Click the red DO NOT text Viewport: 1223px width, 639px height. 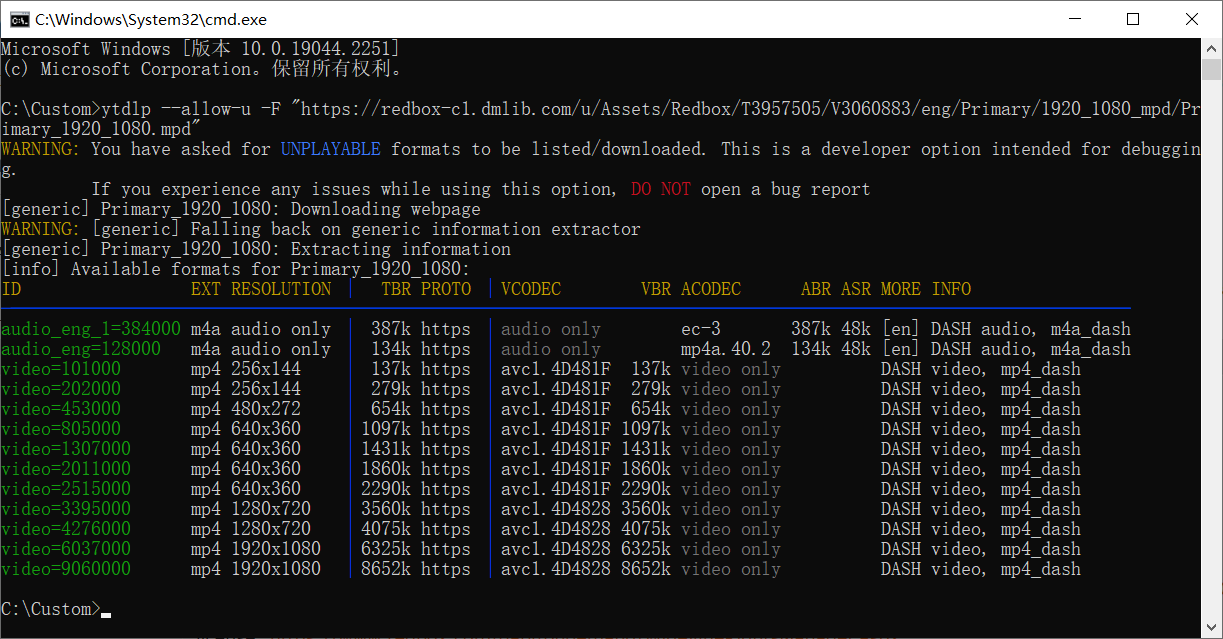coord(660,189)
